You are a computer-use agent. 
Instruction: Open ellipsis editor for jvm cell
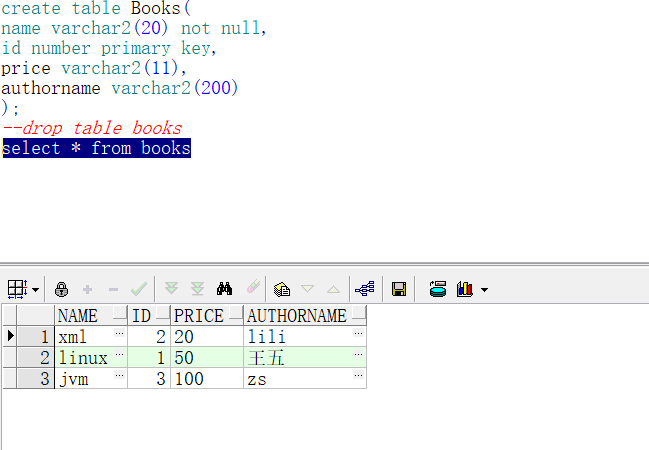(x=120, y=375)
